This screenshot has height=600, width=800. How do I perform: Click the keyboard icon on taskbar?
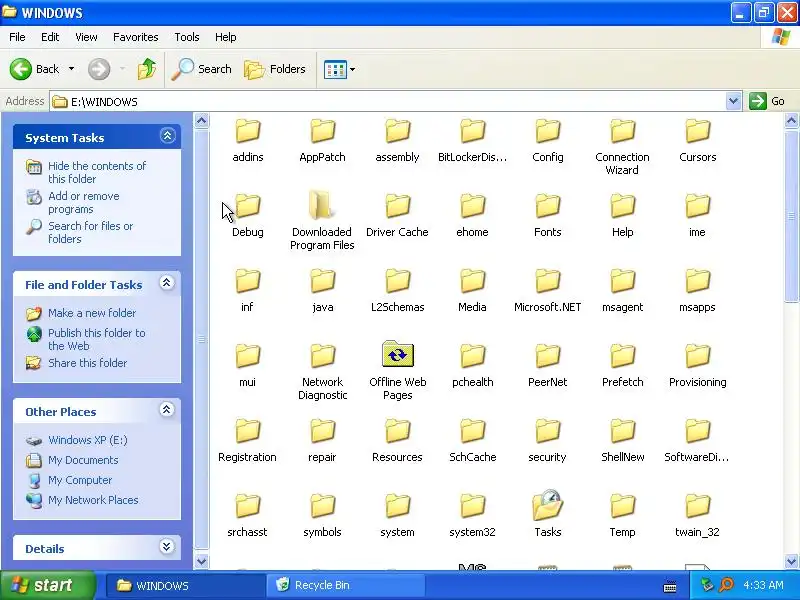[x=670, y=587]
